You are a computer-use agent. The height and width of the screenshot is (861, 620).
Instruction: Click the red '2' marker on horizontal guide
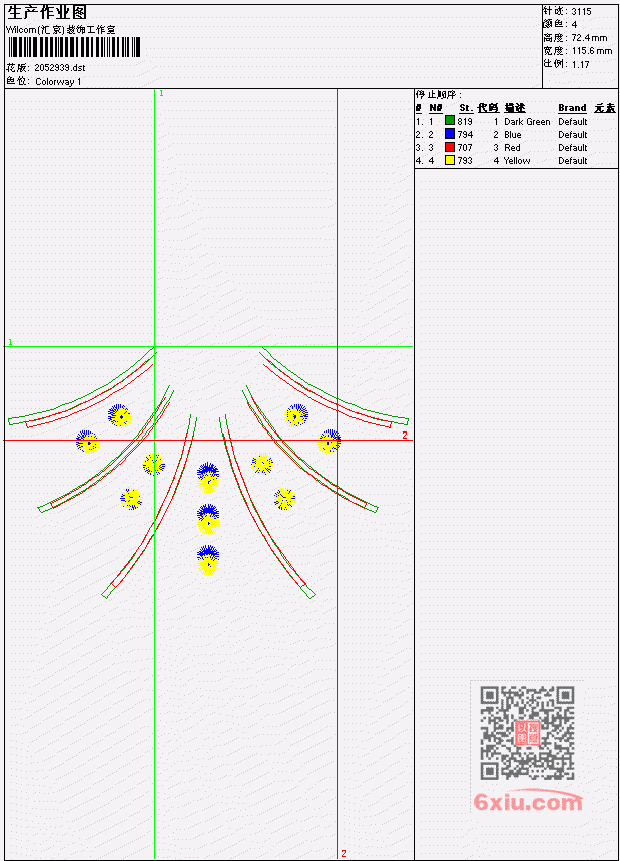(405, 435)
